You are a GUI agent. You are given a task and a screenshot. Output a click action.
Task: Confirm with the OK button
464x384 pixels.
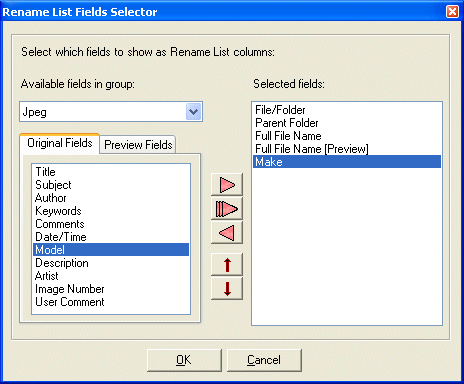click(x=184, y=360)
